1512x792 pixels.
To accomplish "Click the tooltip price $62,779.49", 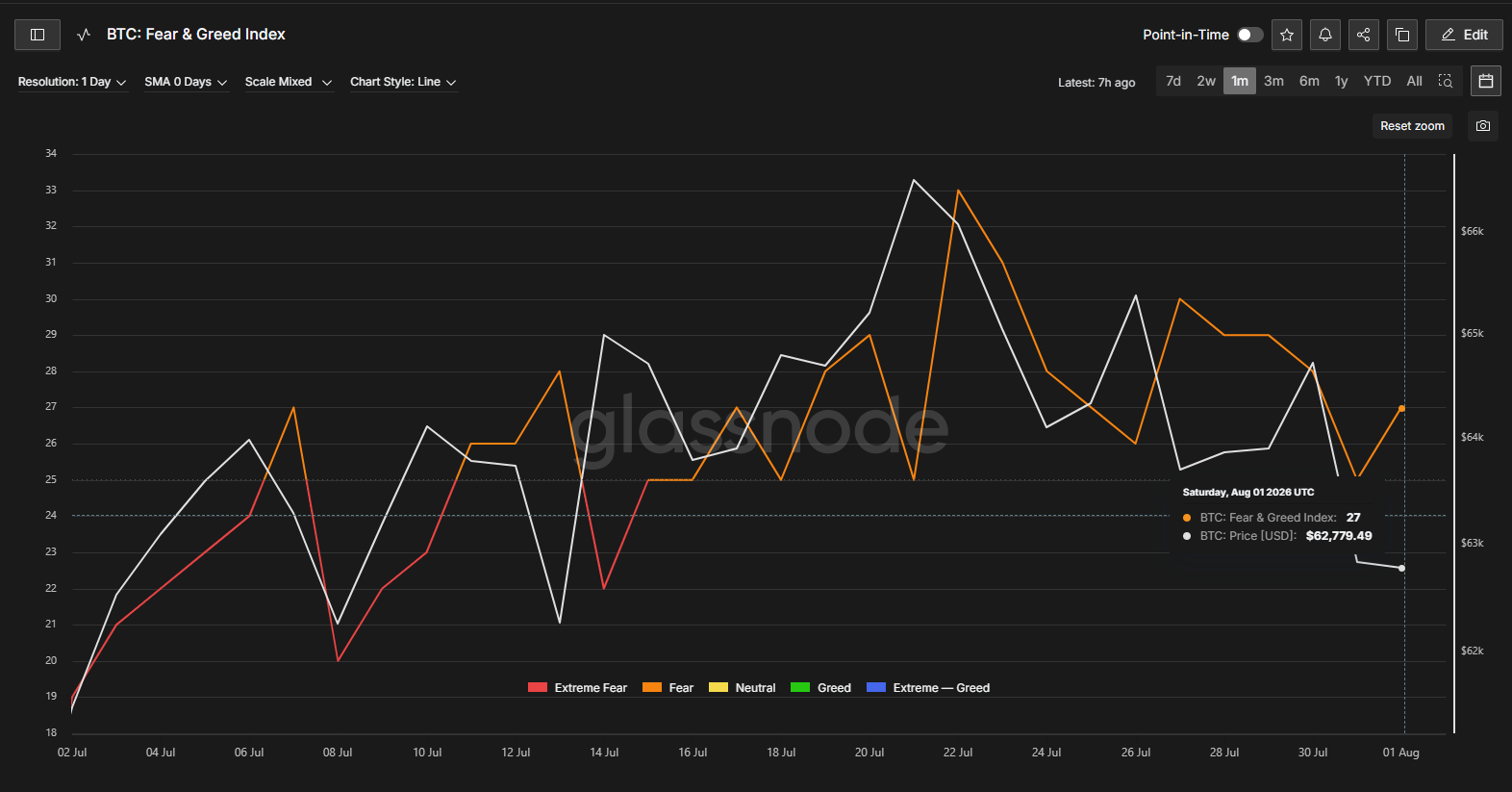I will 1339,536.
